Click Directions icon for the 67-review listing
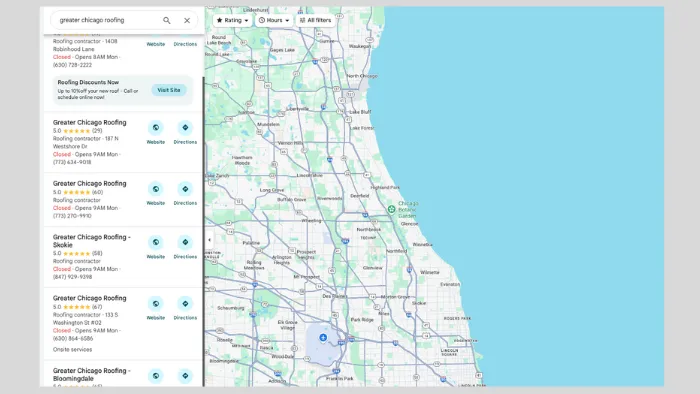The height and width of the screenshot is (394, 700). [185, 304]
